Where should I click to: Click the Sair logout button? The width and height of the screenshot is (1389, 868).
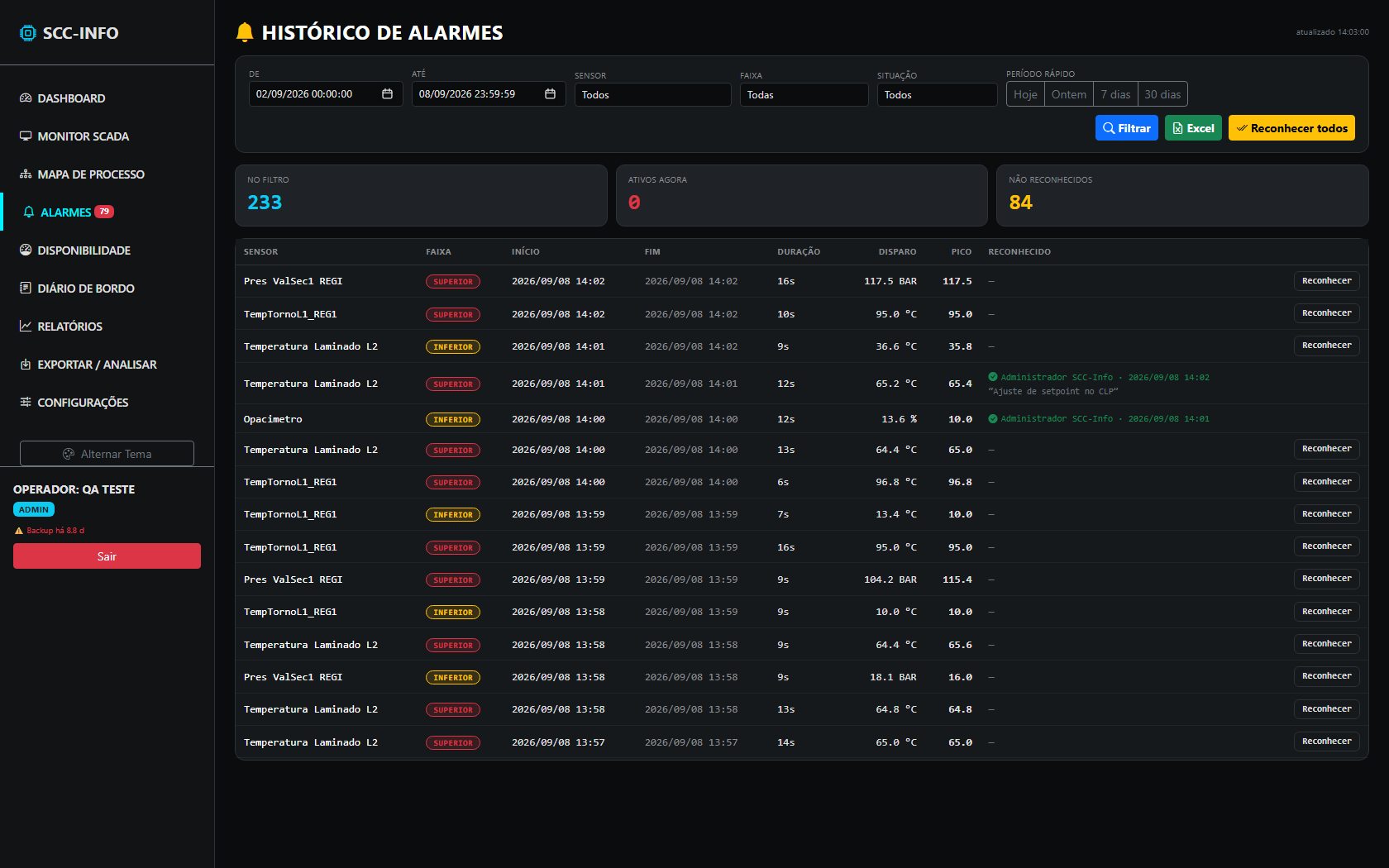coord(107,556)
